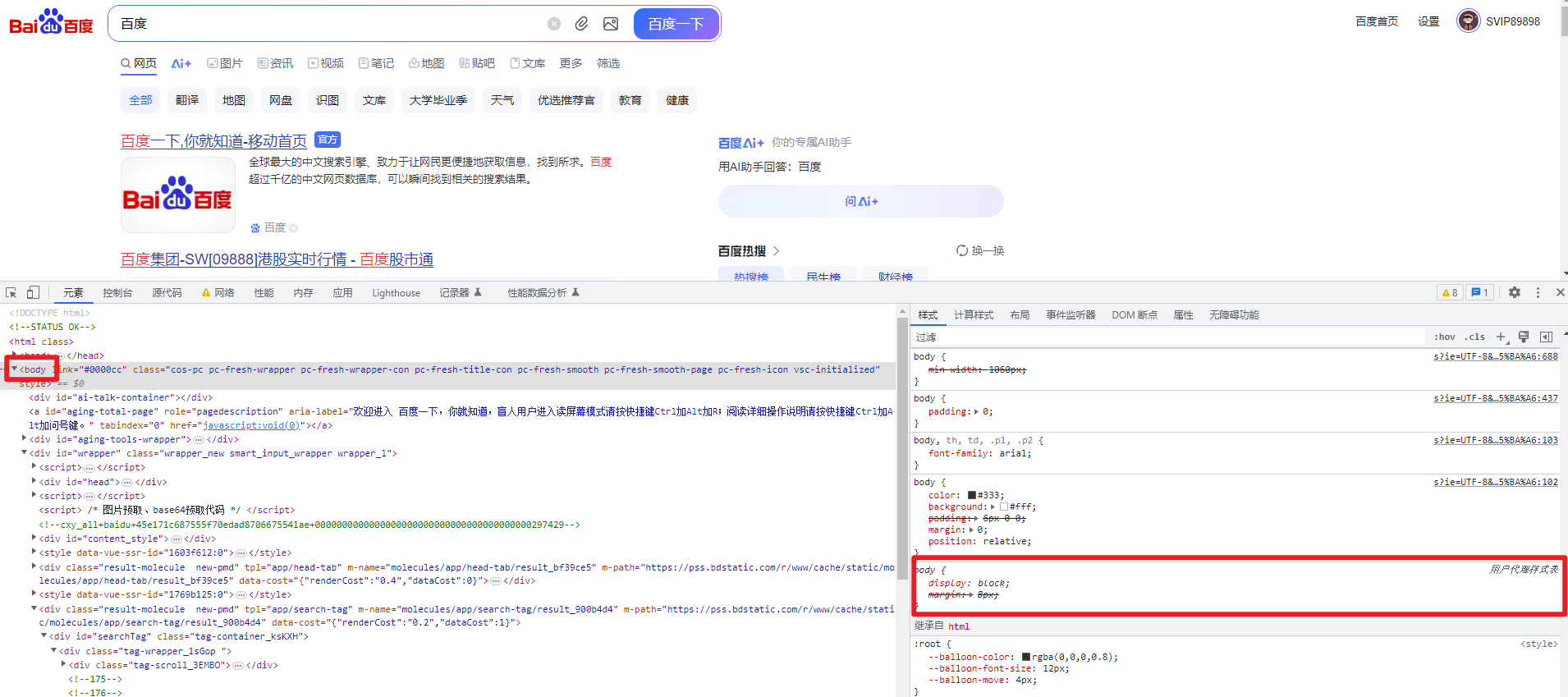Switch to the 计算样式 computed tab
Viewport: 1568px width, 697px height.
point(974,315)
